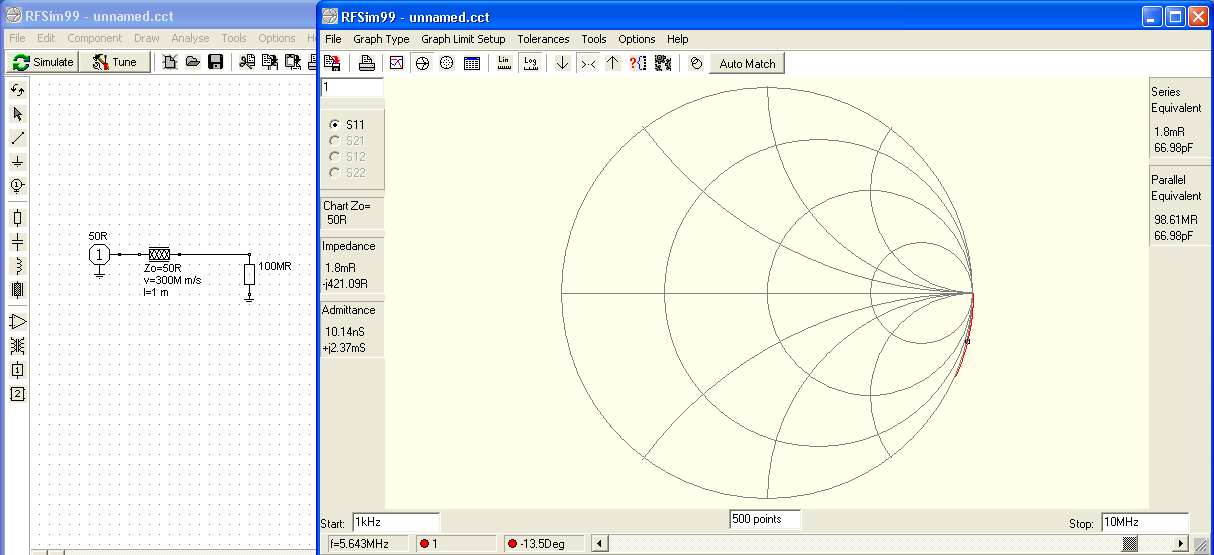Click the right arrow of marker scrollbar
This screenshot has width=1214, height=555.
coord(1181,543)
